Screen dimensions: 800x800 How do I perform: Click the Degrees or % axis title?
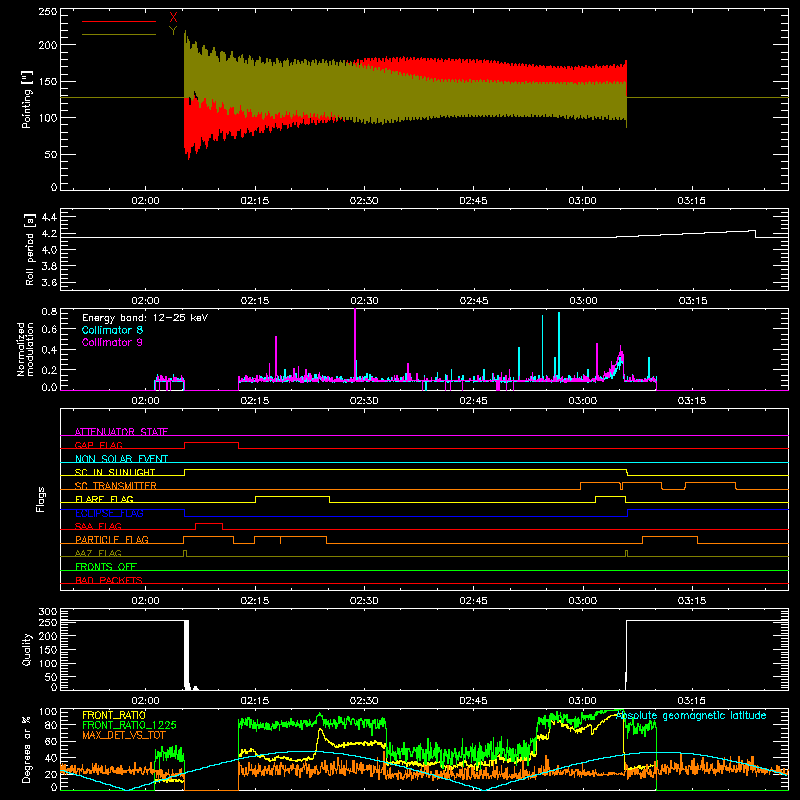[x=27, y=750]
